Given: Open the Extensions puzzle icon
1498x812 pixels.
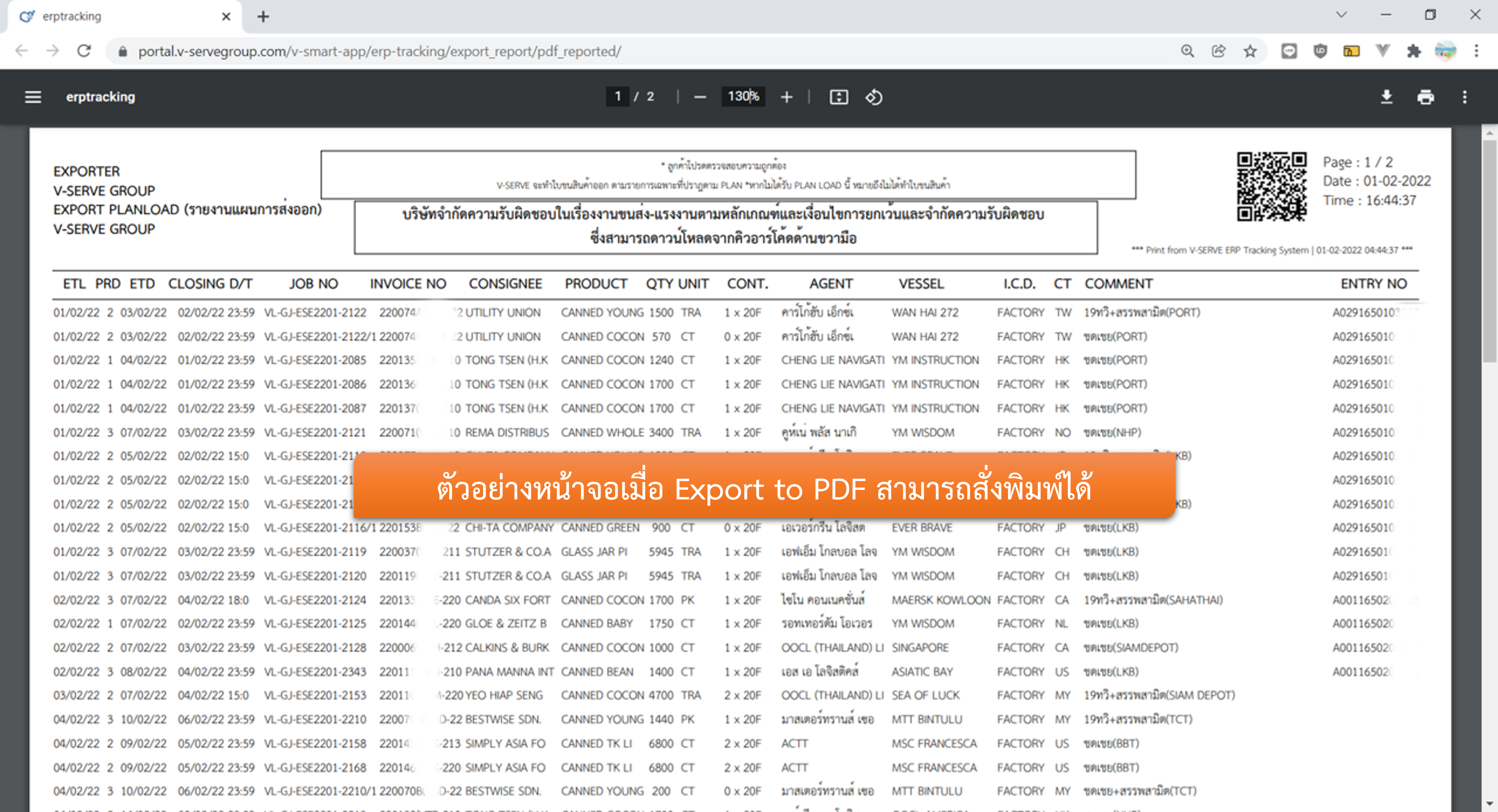Looking at the screenshot, I should click(x=1414, y=51).
